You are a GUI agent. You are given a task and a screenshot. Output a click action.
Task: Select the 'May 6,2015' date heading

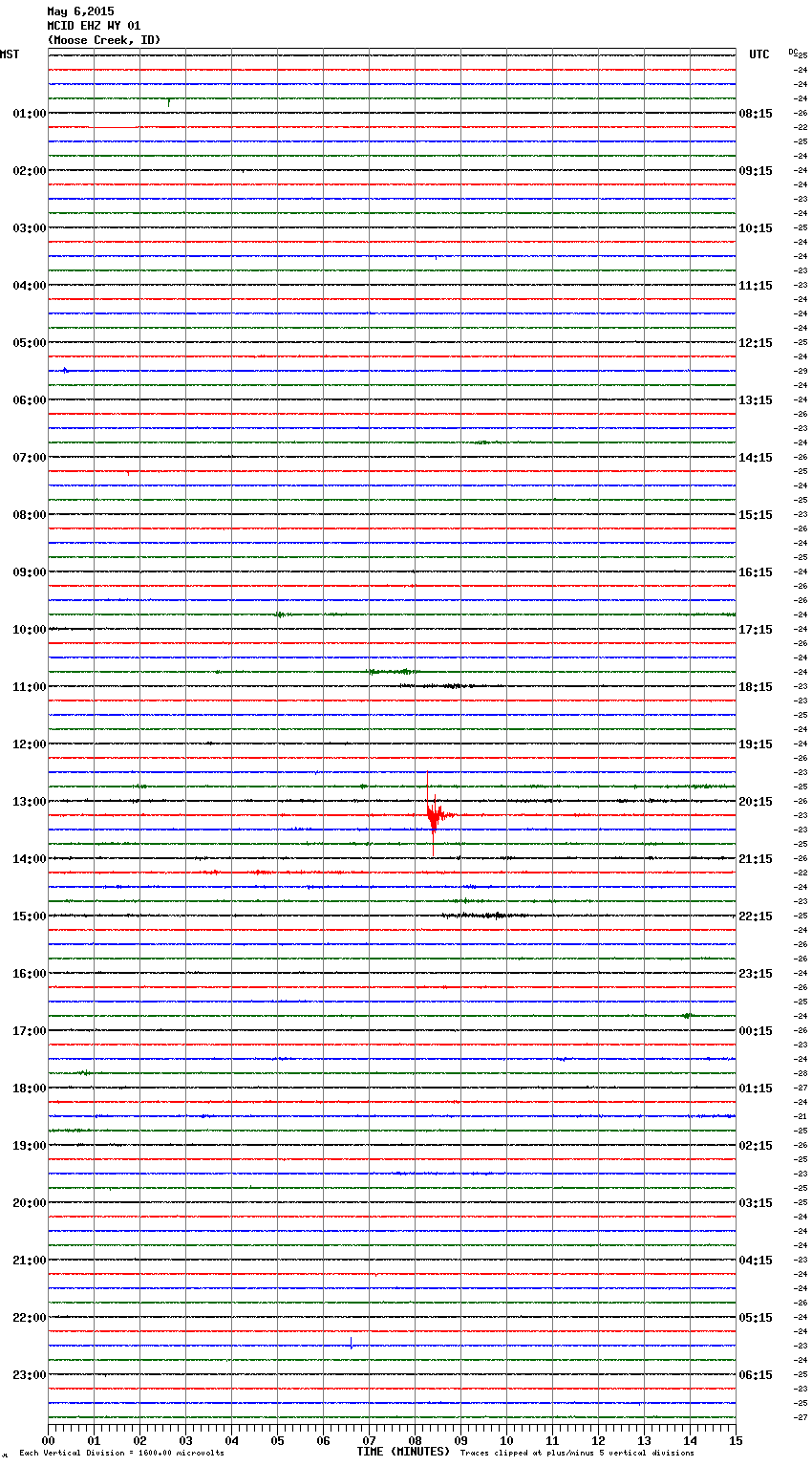(x=80, y=11)
